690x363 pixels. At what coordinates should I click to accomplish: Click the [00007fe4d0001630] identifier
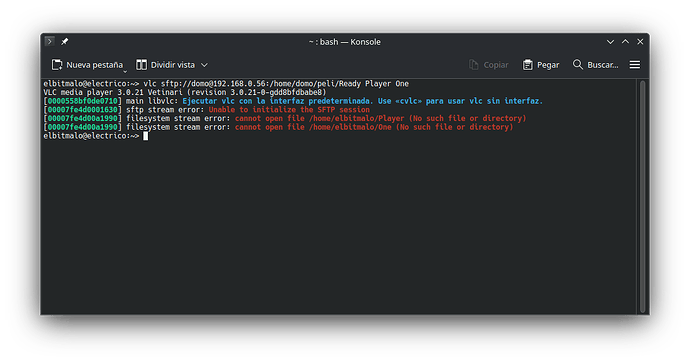click(82, 110)
